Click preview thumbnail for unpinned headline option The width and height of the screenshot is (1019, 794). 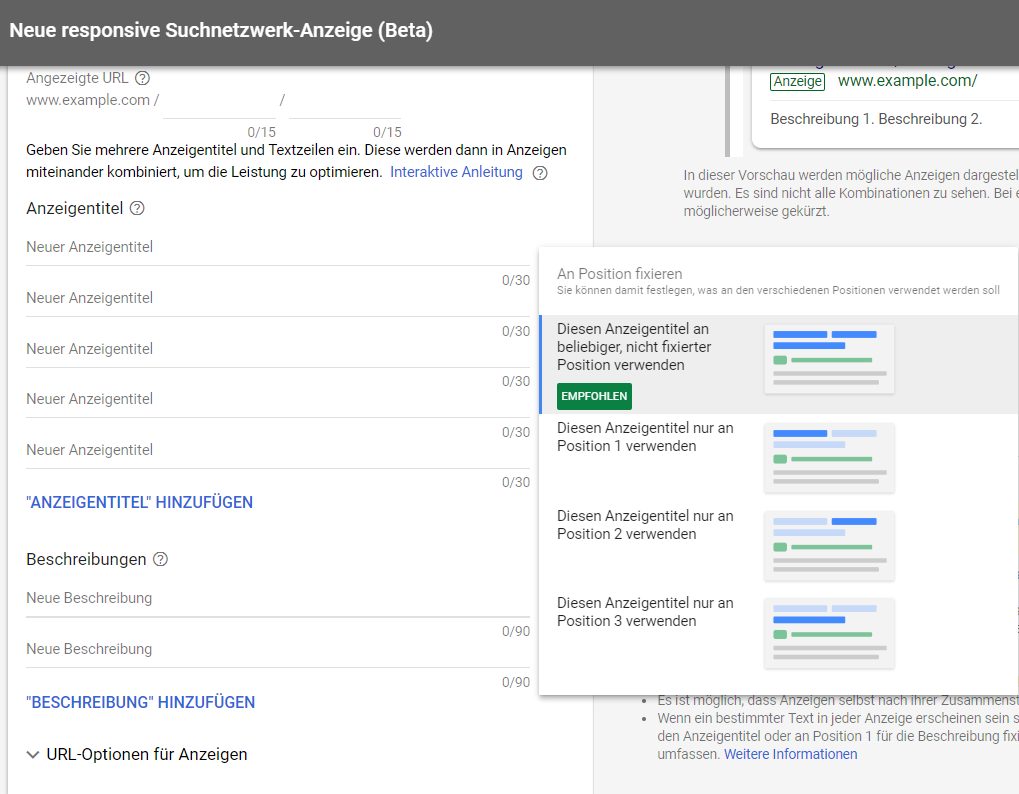click(828, 357)
